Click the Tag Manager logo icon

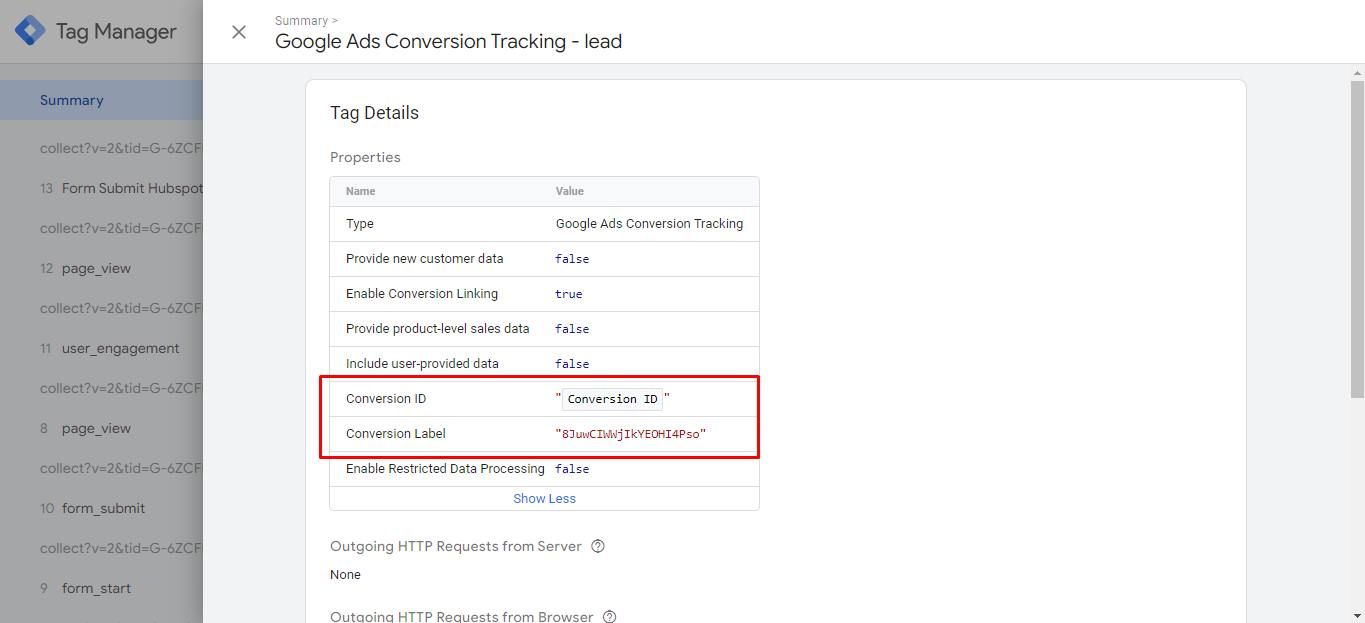click(x=30, y=31)
